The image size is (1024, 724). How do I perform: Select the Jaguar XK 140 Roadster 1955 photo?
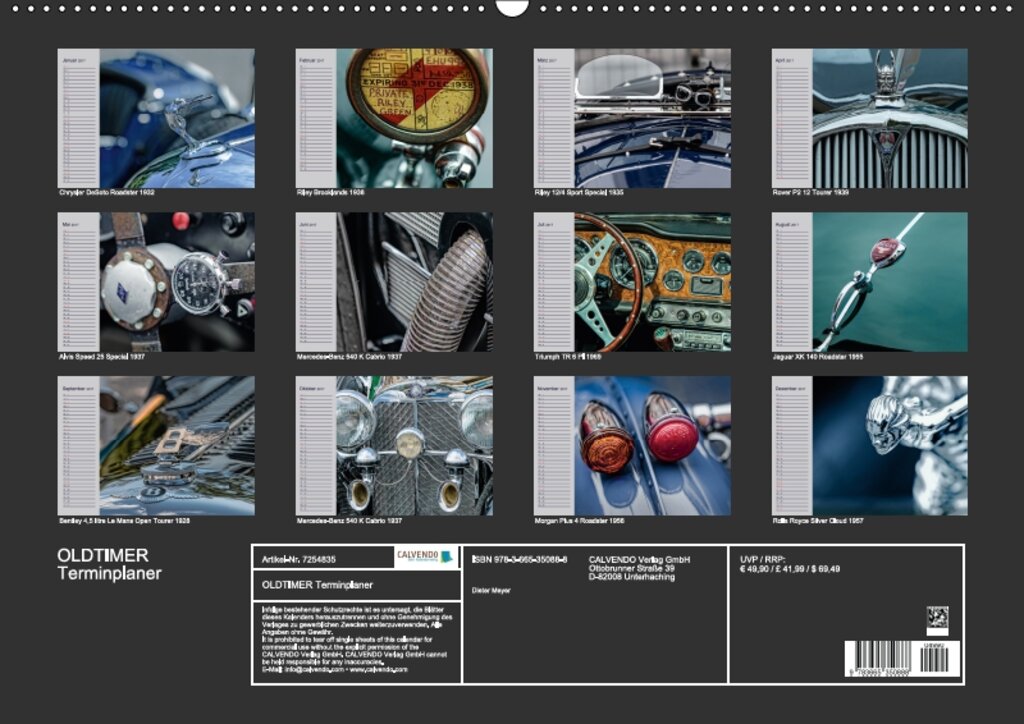[870, 282]
